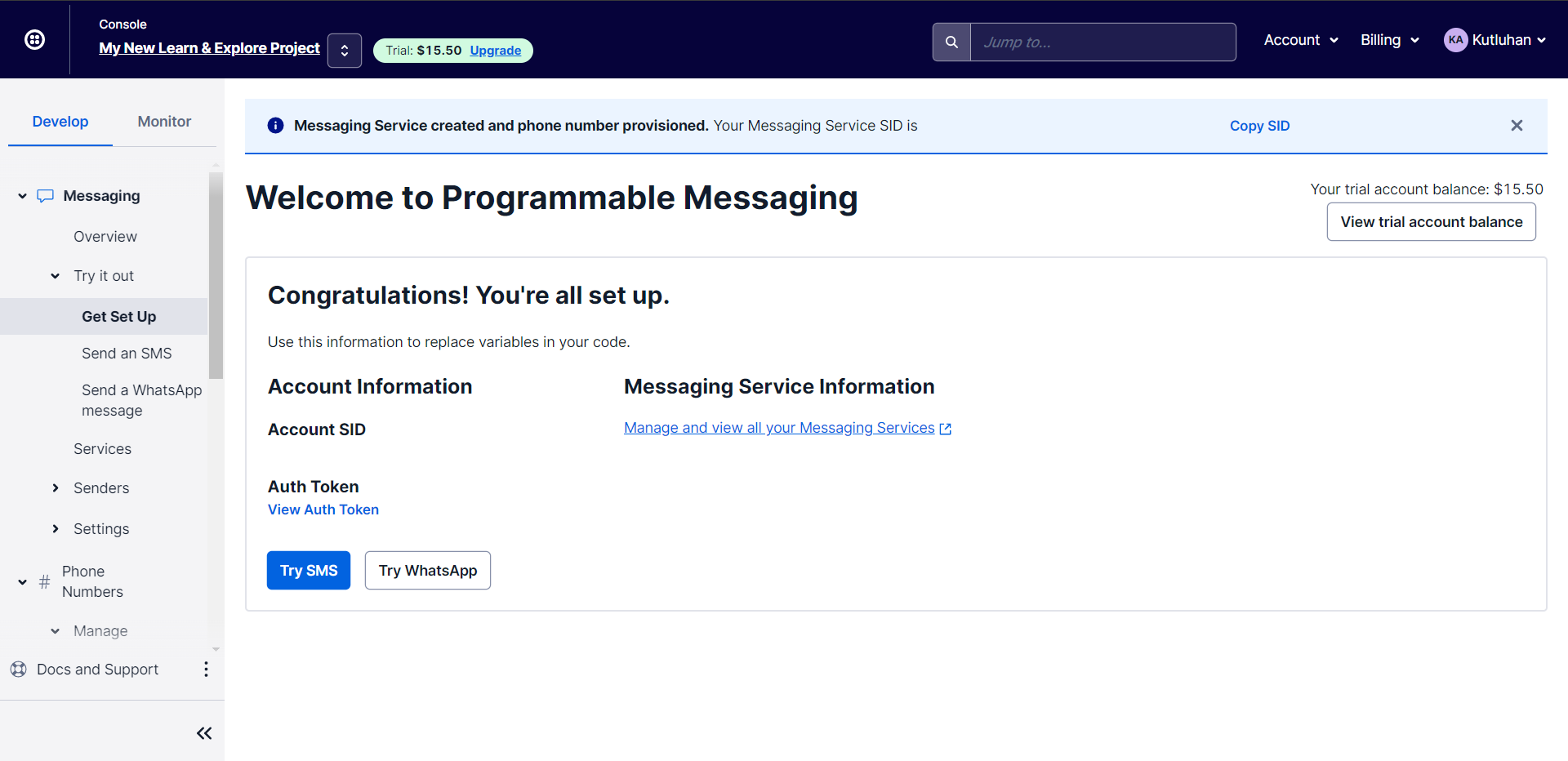Click the Twilio logo in the top bar
Viewport: 1568px width, 761px height.
pos(34,39)
